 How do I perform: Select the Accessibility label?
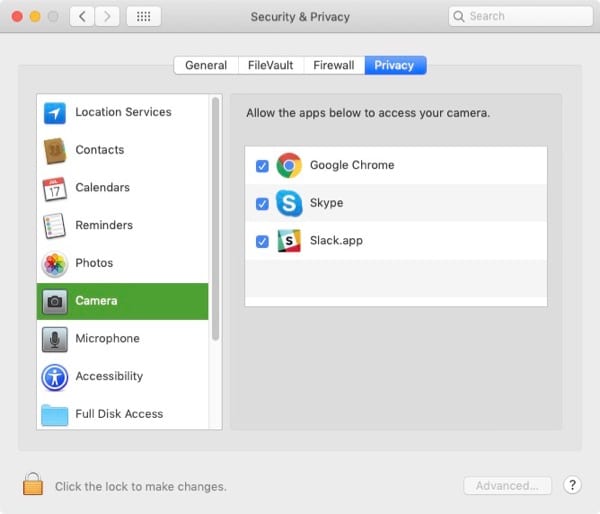click(x=109, y=376)
